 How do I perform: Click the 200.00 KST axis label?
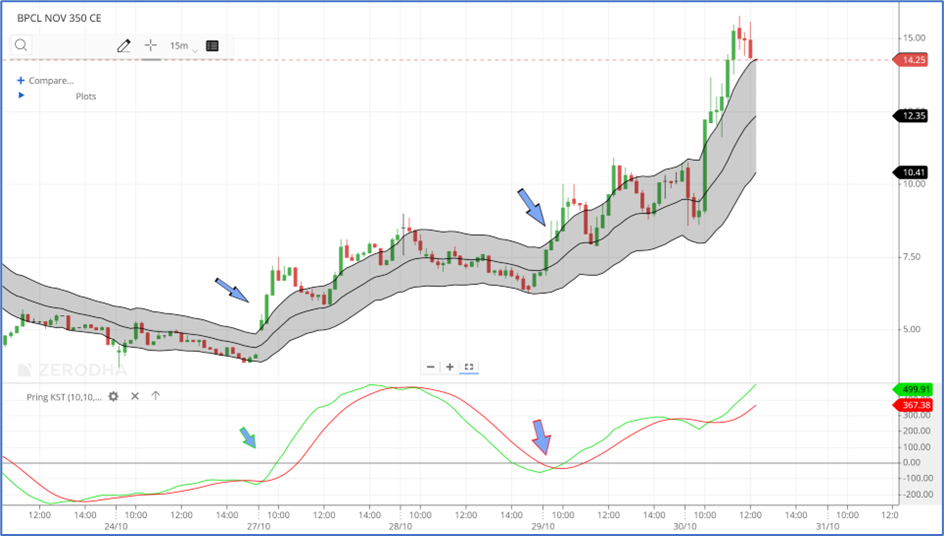point(916,431)
